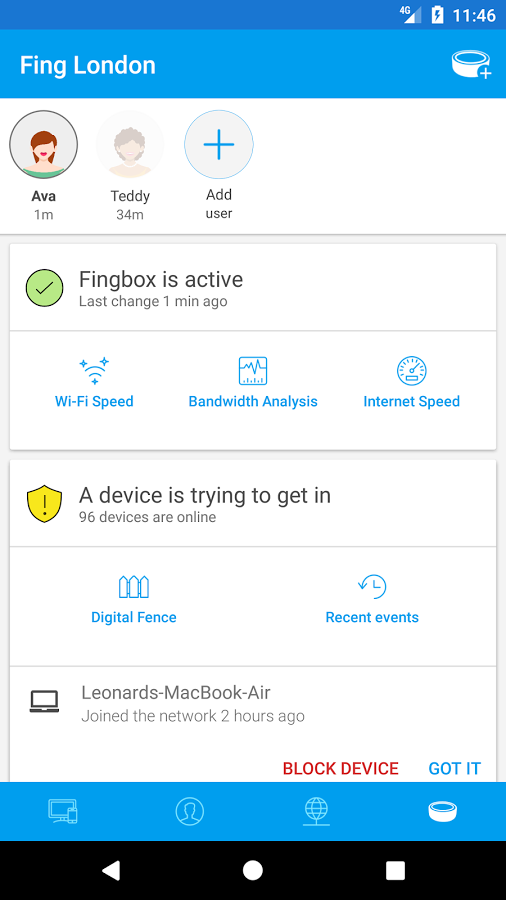Screen dimensions: 506x900
Task: Tap the Android back navigation button
Action: pos(111,870)
